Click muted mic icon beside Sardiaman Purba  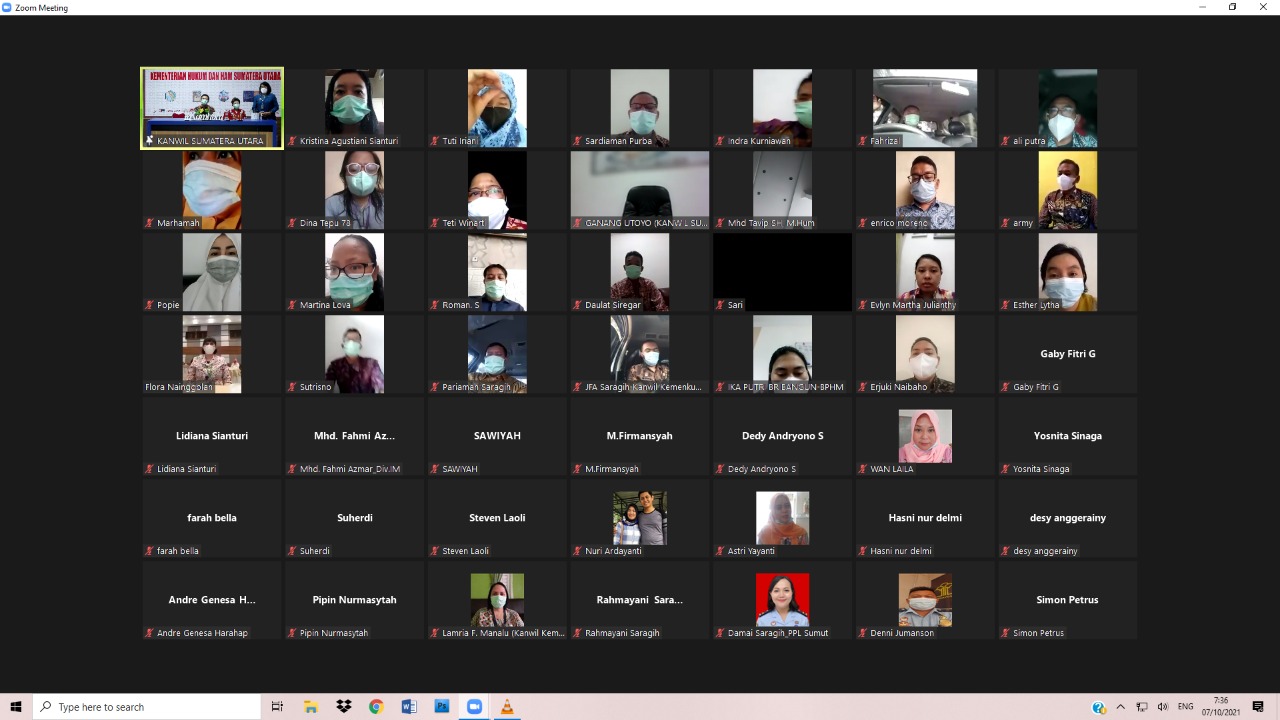578,141
